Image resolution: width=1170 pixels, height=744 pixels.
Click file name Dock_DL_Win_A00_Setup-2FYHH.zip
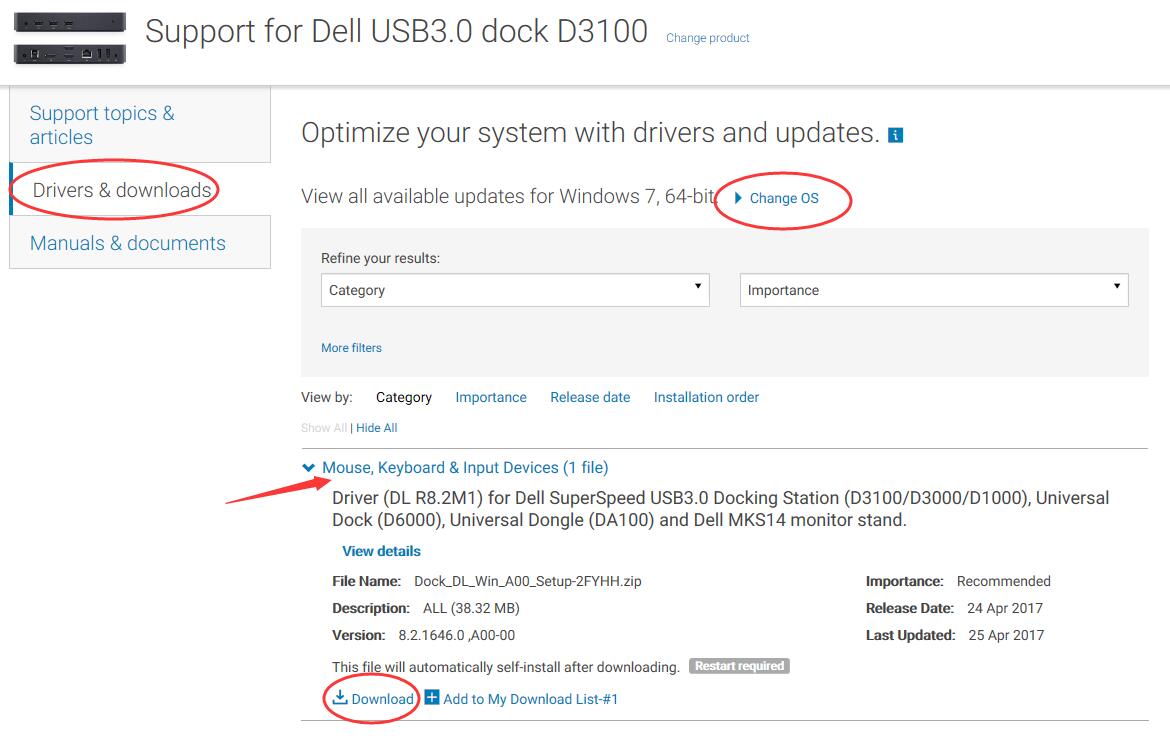point(528,581)
